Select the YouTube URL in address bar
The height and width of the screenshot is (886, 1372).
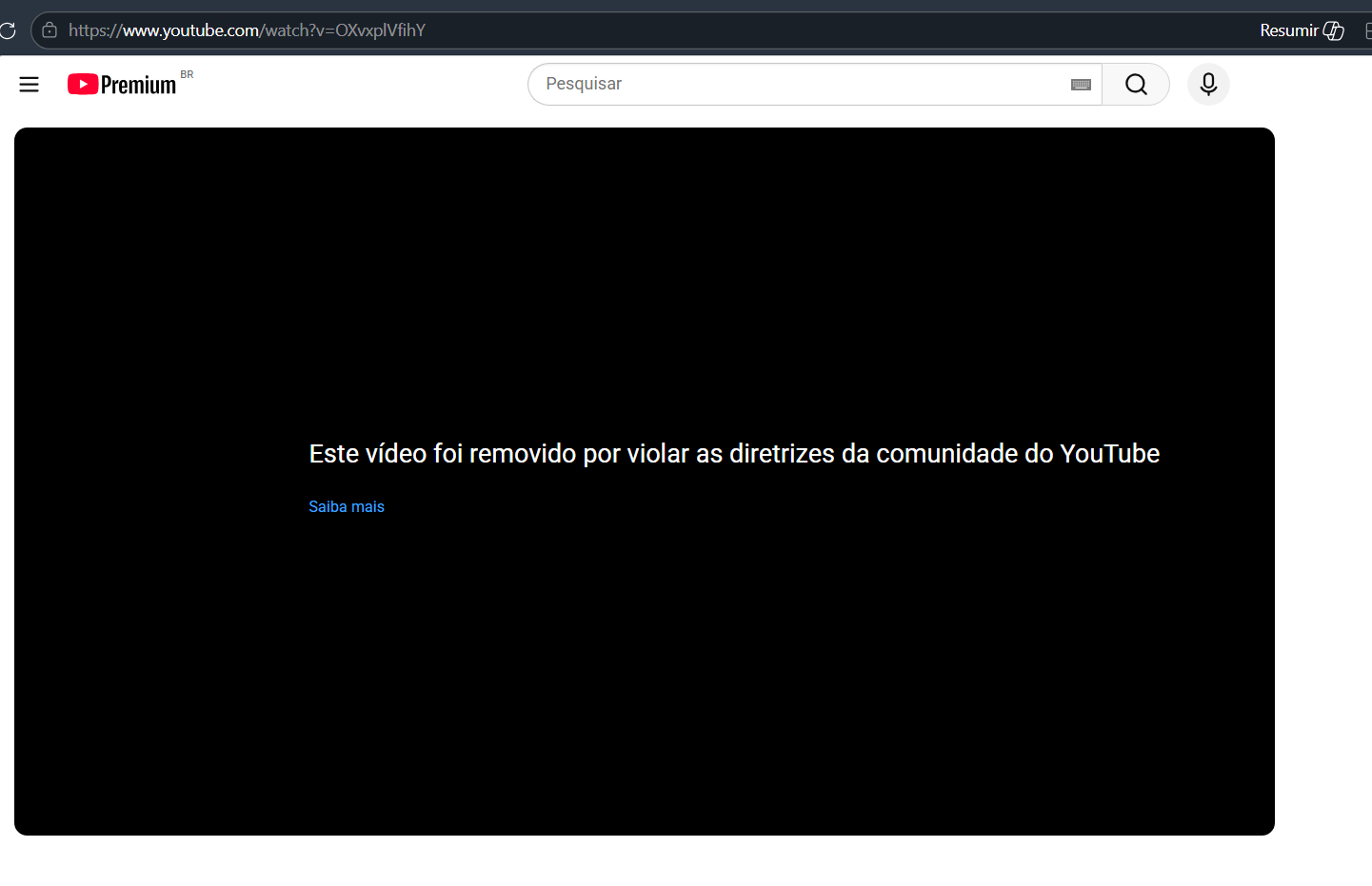(248, 30)
